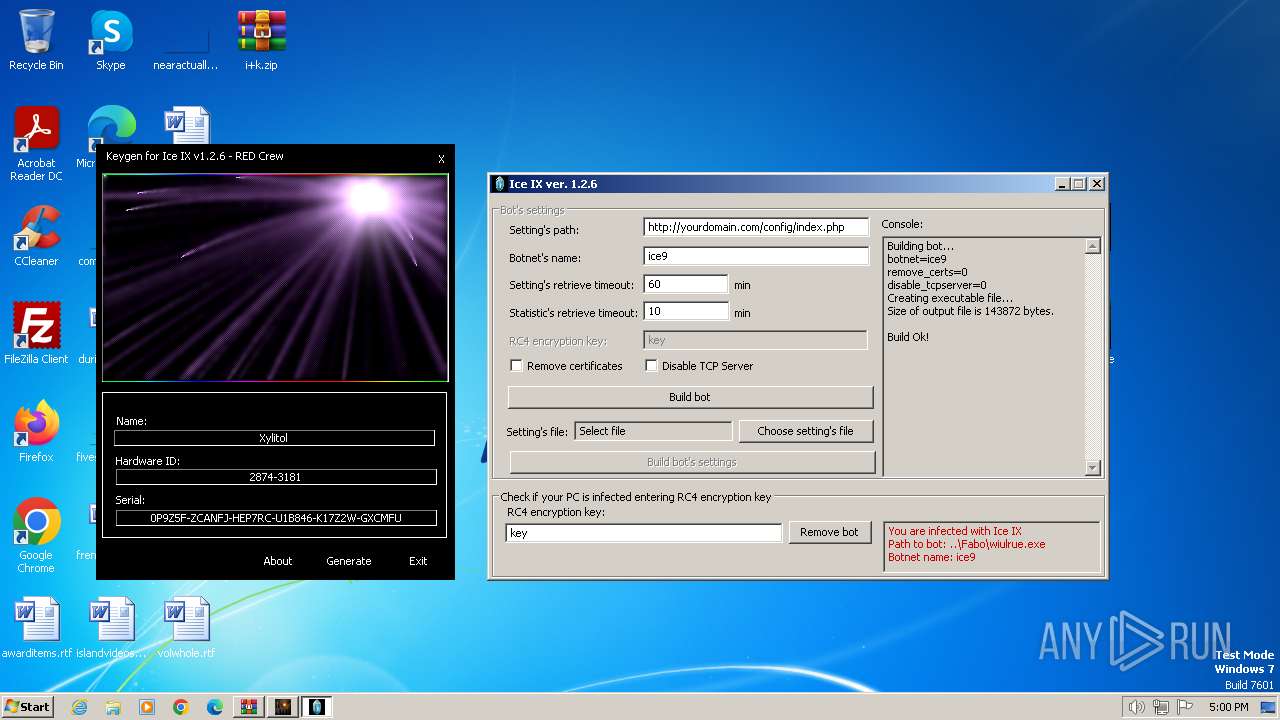Open Chrome from the taskbar
Image resolution: width=1280 pixels, height=720 pixels.
pos(181,707)
